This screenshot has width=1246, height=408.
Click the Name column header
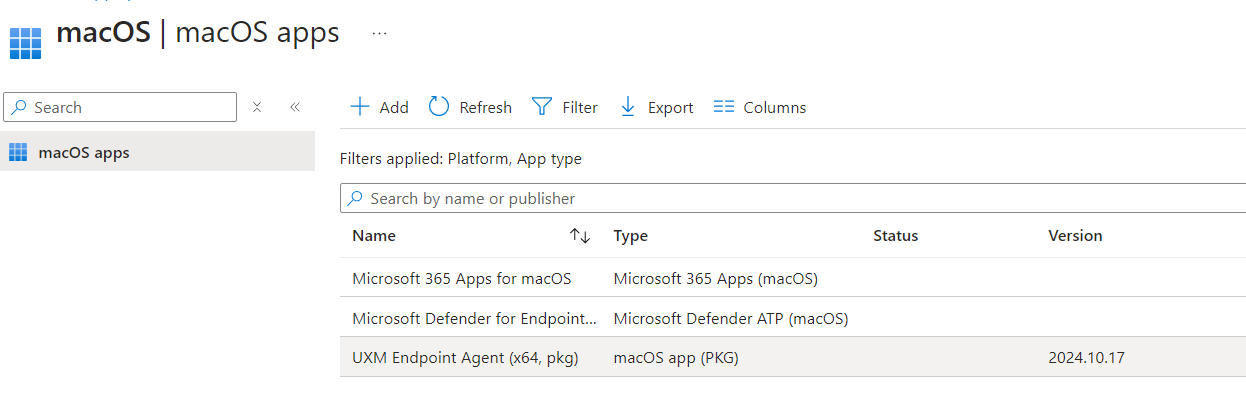[374, 236]
